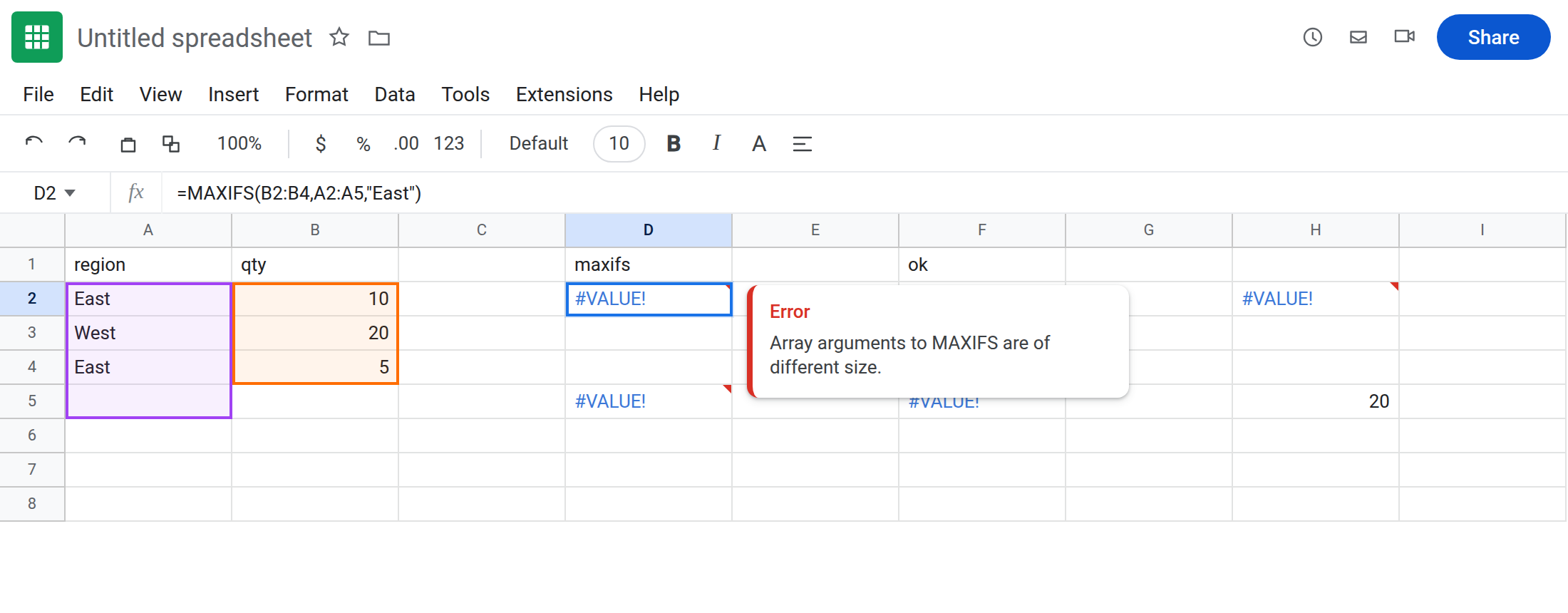Select column H header
Viewport: 1568px width, 613px height.
coord(1316,230)
